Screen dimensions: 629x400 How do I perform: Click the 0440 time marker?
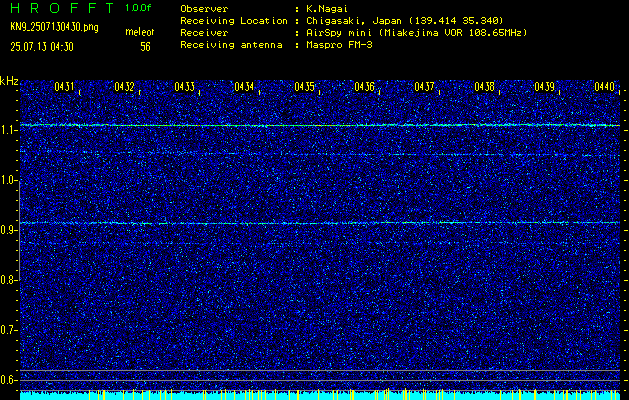click(x=604, y=87)
